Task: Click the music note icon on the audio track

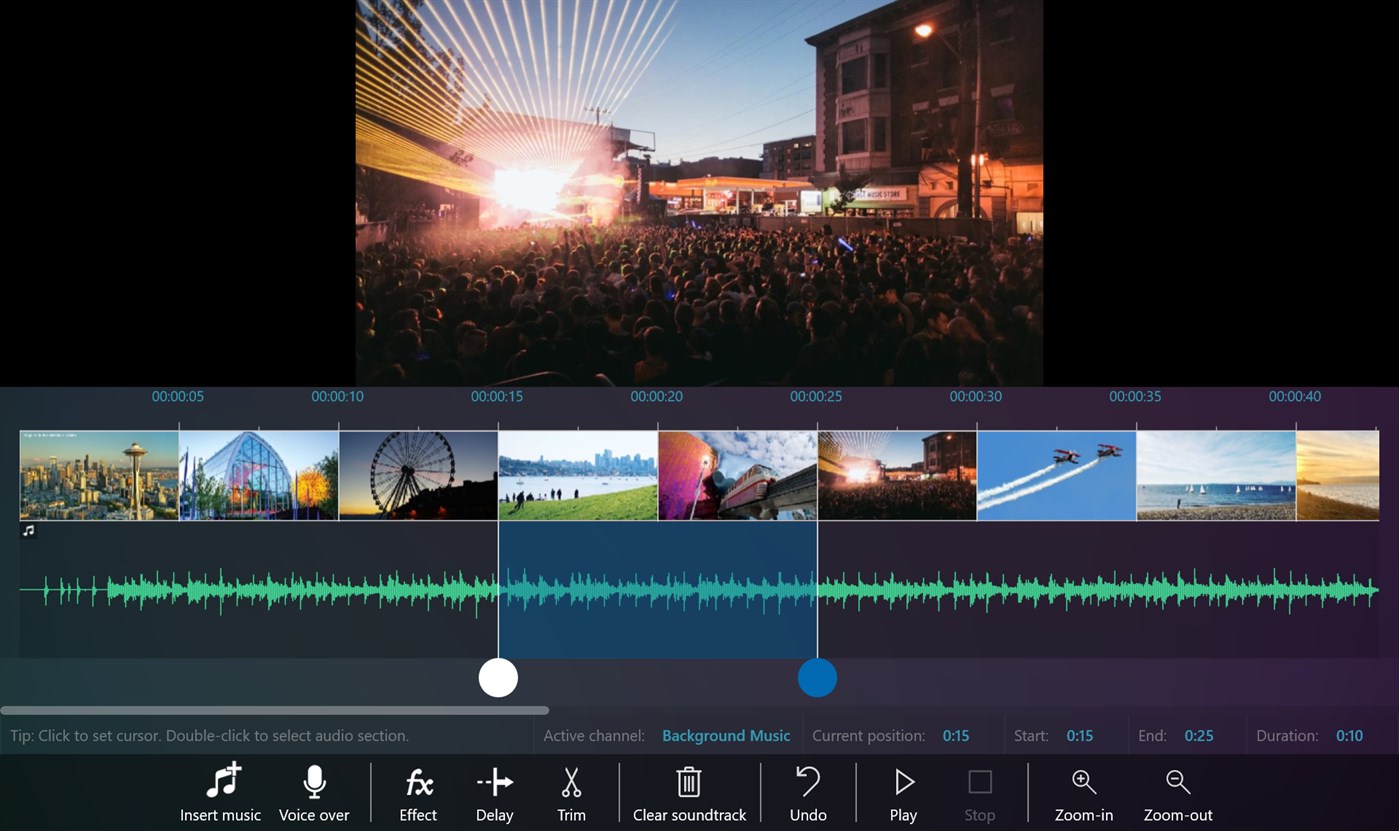Action: click(27, 531)
